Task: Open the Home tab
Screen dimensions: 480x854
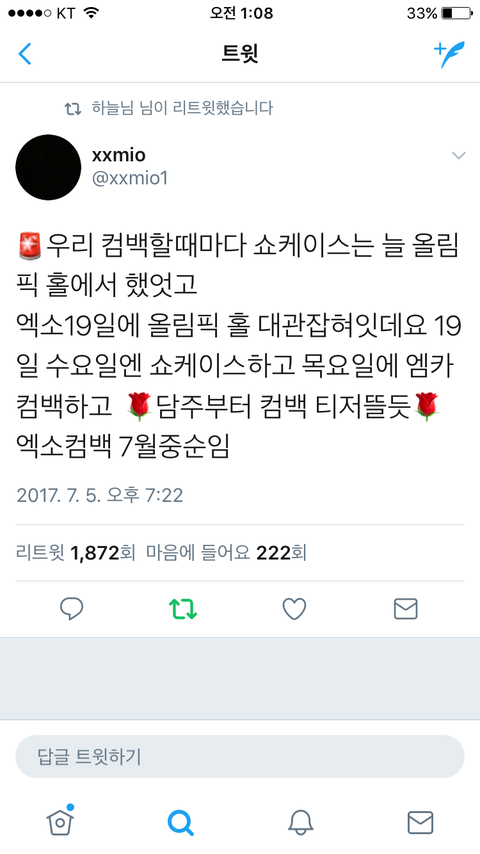Action: pos(60,821)
